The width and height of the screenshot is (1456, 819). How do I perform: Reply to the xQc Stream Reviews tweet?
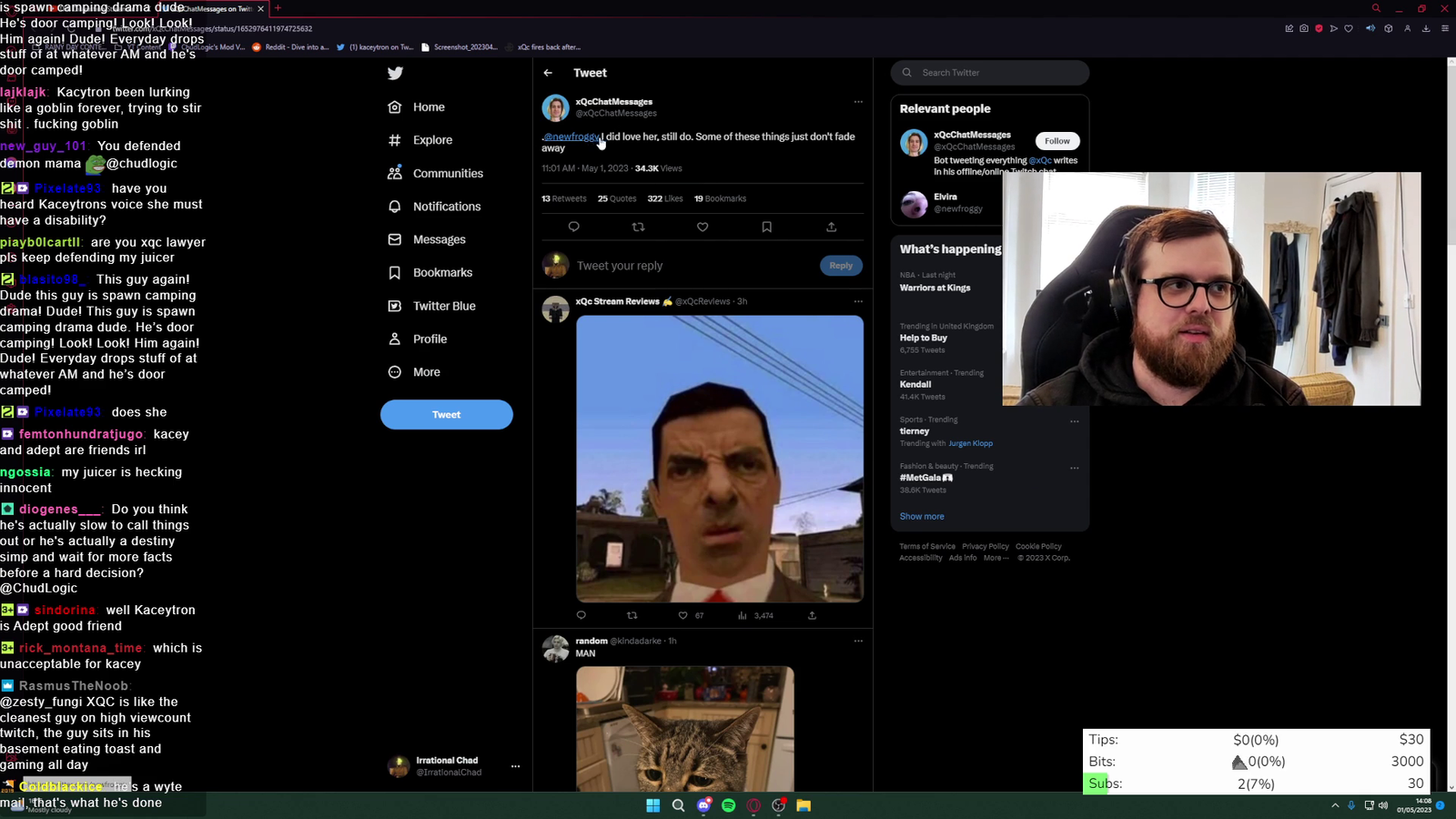click(581, 615)
